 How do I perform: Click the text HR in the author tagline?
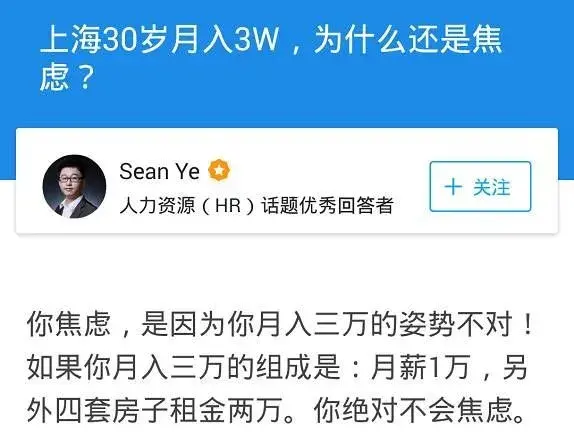228,205
